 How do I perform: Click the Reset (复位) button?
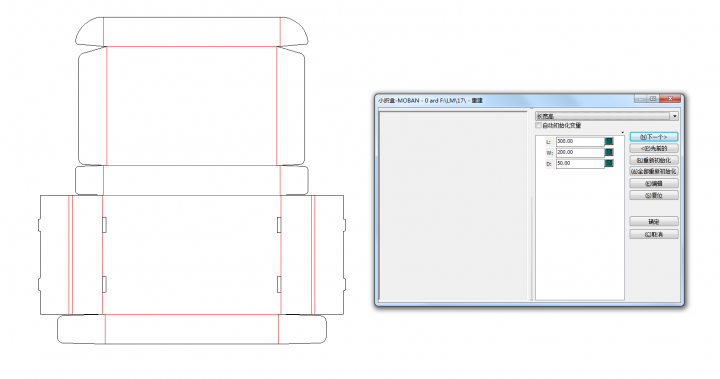click(654, 195)
